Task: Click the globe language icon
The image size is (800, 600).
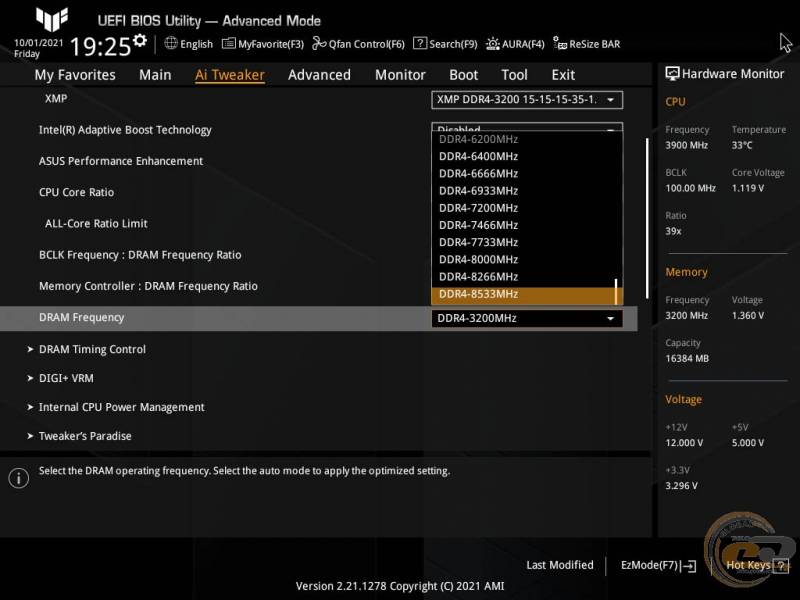Action: [171, 43]
